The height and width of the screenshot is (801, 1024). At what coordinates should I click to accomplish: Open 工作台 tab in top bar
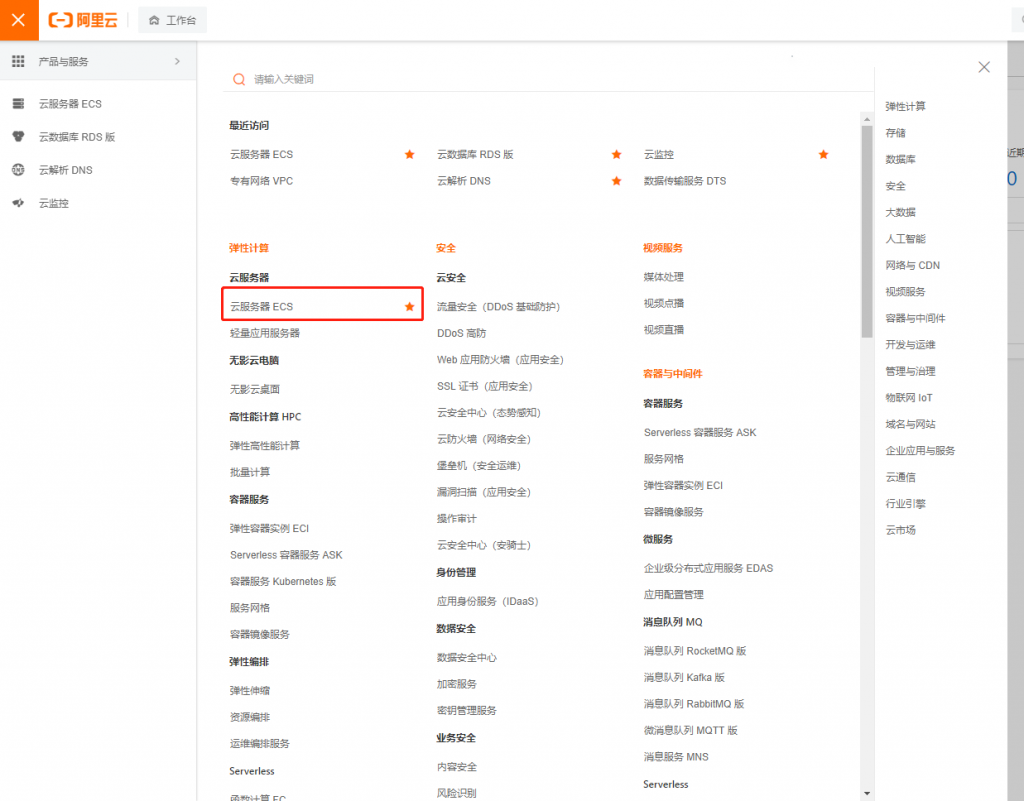(x=172, y=20)
